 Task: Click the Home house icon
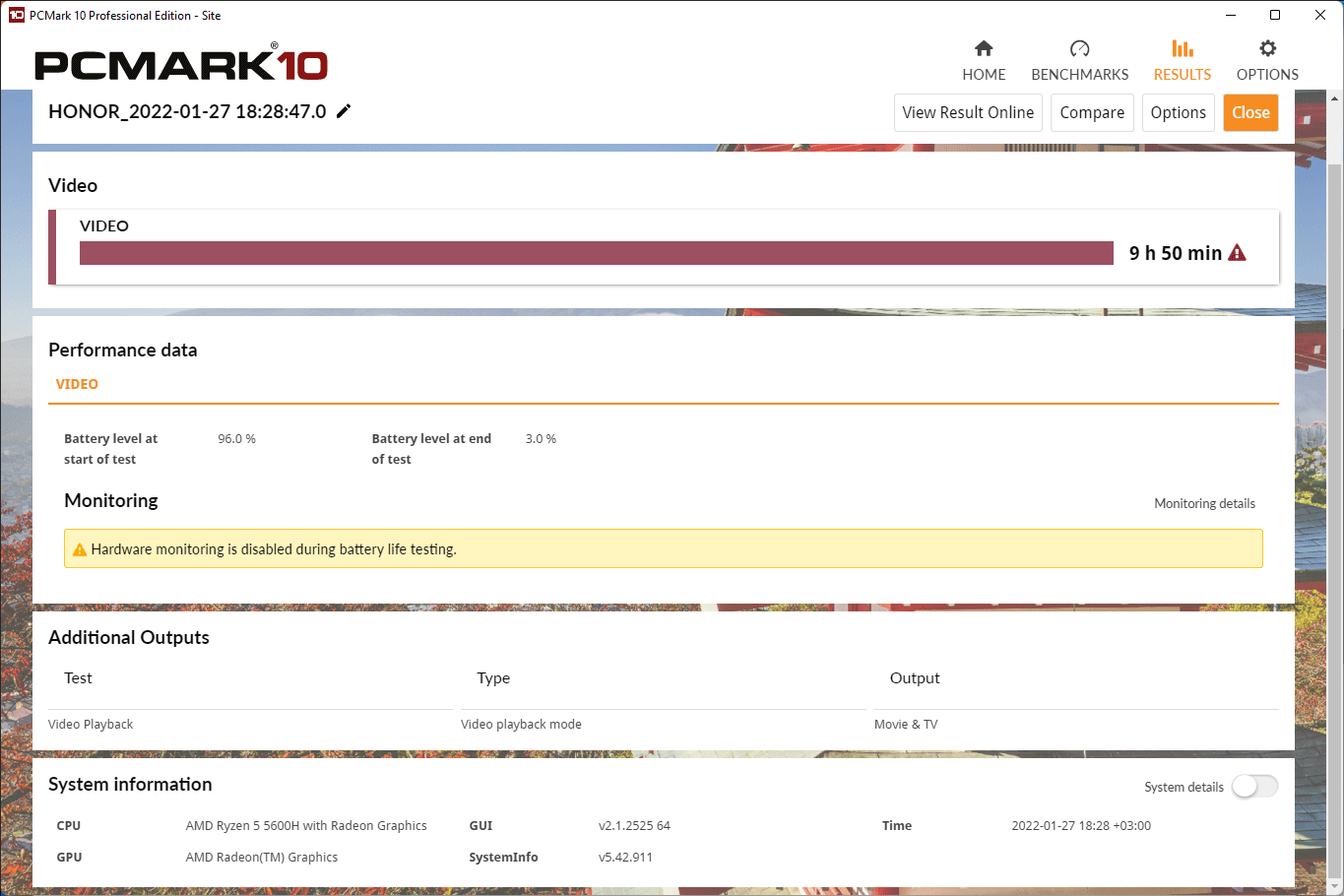[984, 48]
